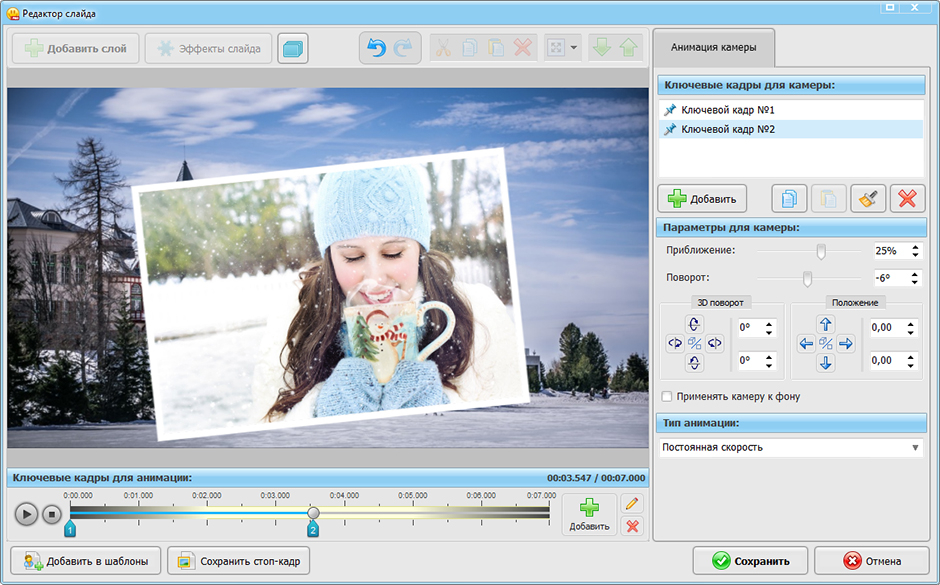Click the undo arrow icon

click(x=376, y=48)
